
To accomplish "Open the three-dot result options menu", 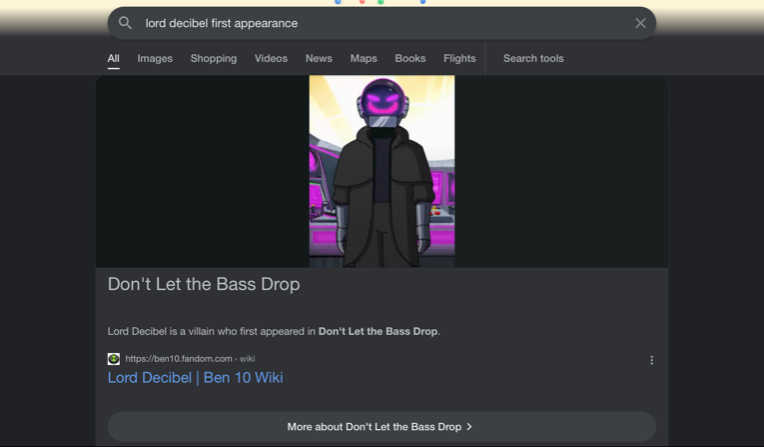I will (651, 360).
